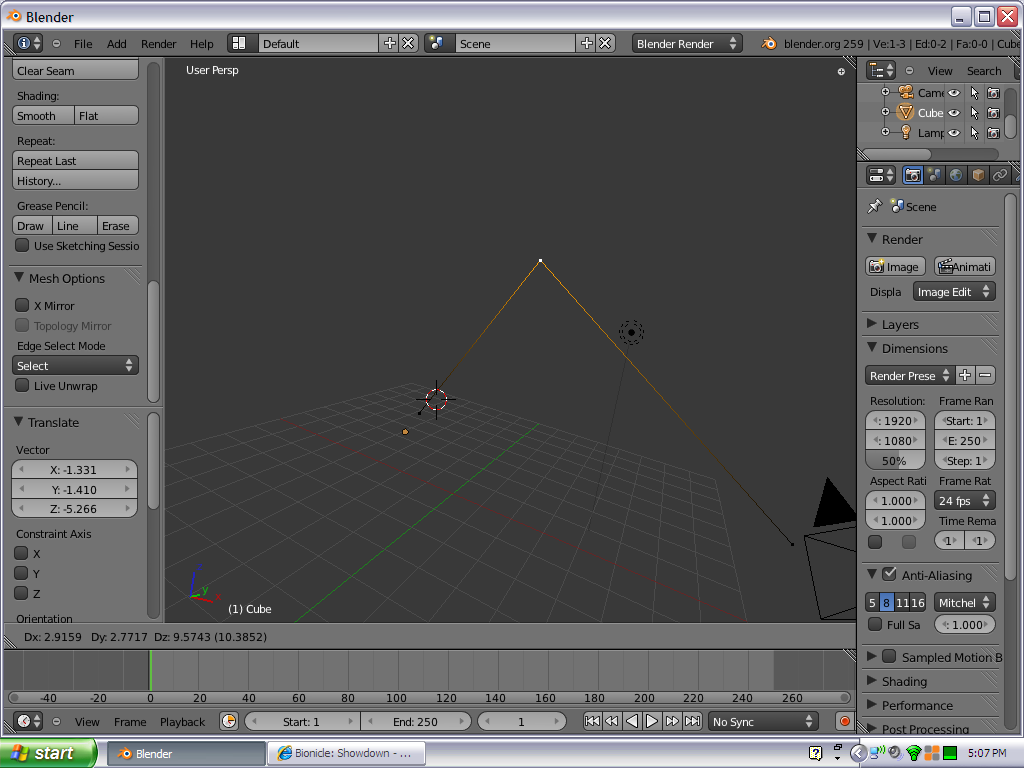Open Blender from the Windows taskbar
1024x768 pixels.
click(x=185, y=752)
